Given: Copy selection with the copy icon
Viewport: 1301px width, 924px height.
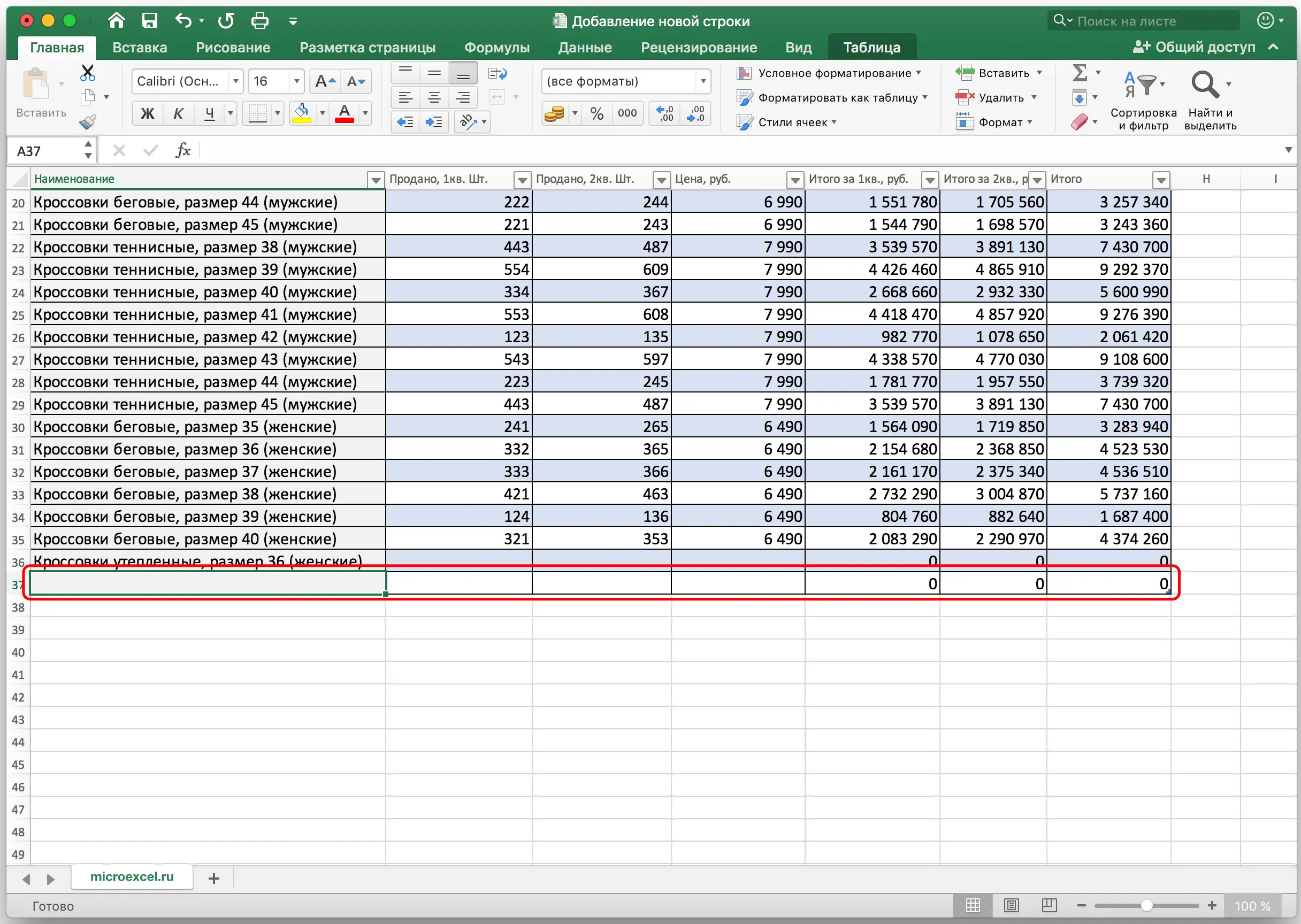Looking at the screenshot, I should click(x=88, y=97).
